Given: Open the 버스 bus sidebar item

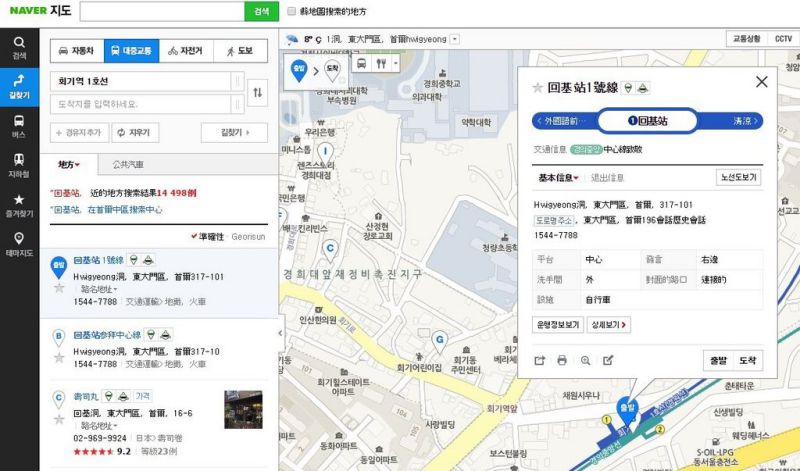Looking at the screenshot, I should (x=19, y=127).
